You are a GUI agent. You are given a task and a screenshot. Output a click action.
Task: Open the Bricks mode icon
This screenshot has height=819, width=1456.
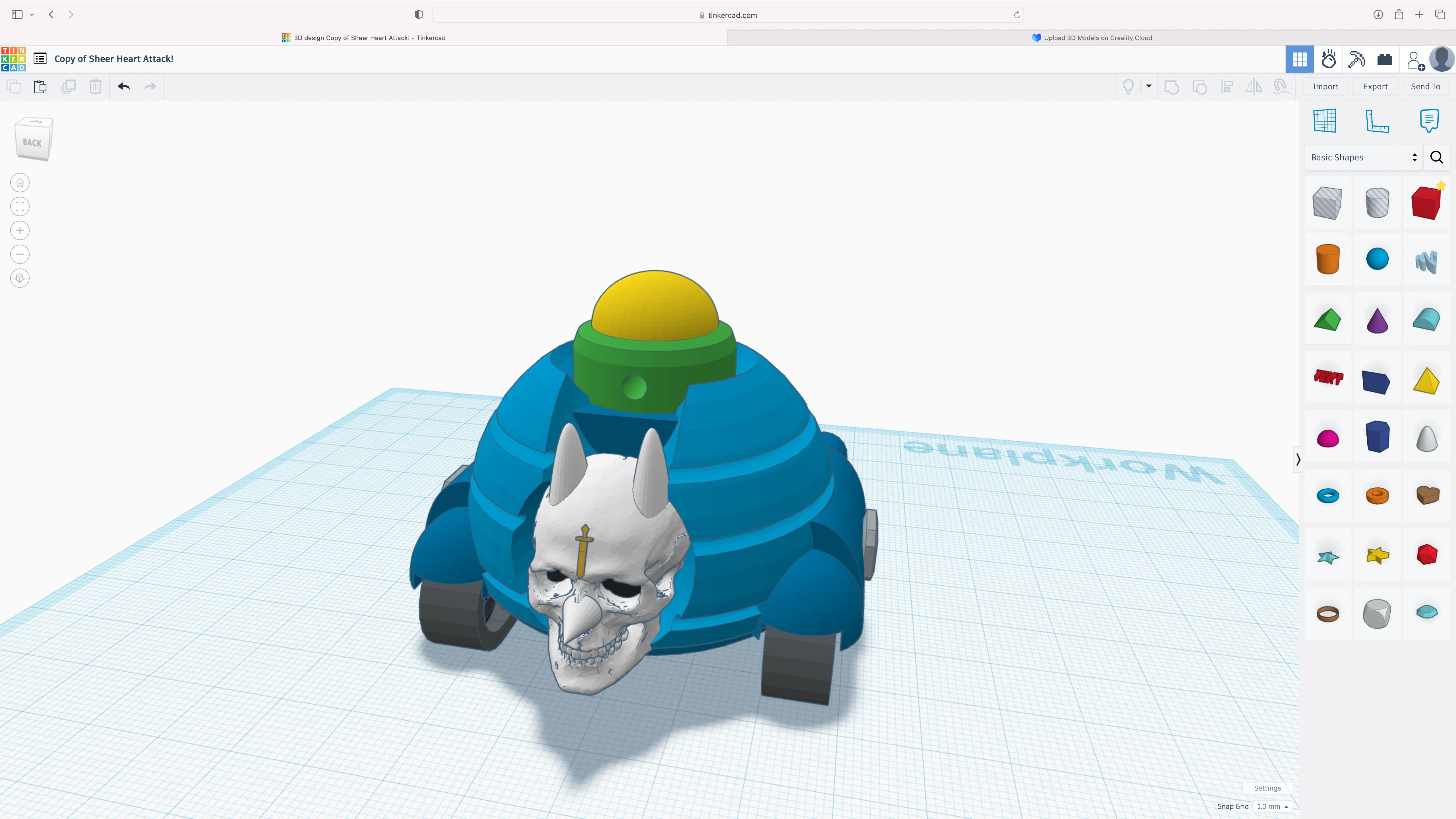(1385, 59)
